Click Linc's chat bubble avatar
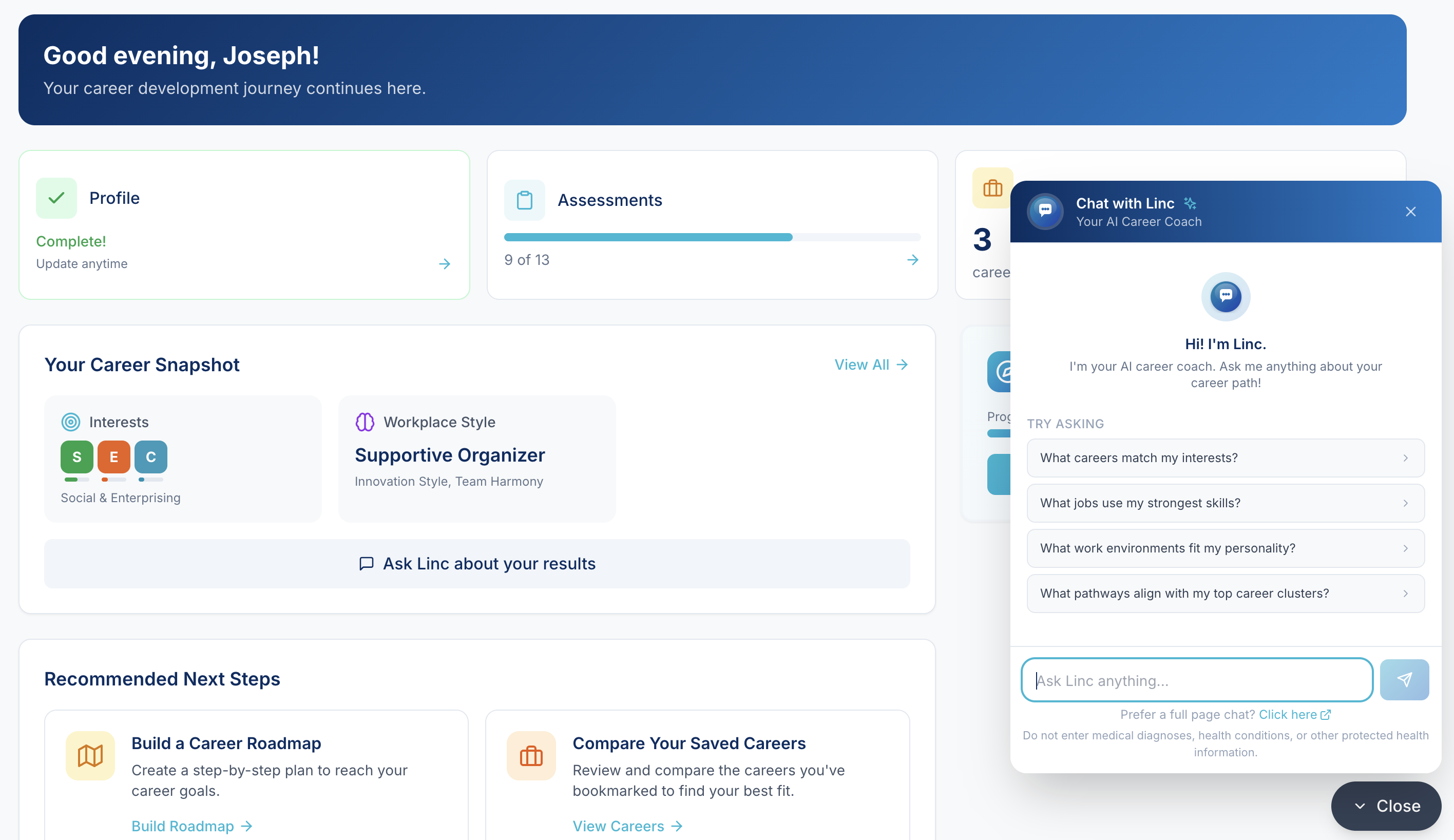This screenshot has height=840, width=1454. pyautogui.click(x=1045, y=211)
